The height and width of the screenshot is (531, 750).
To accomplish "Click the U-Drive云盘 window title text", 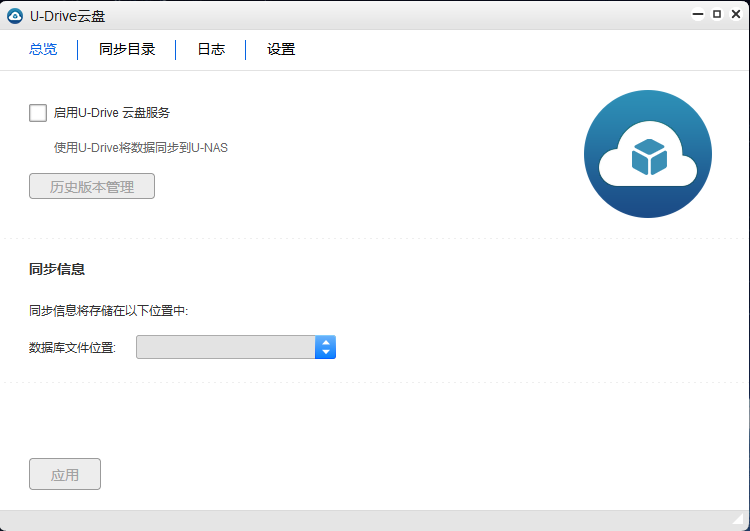I will 67,16.
